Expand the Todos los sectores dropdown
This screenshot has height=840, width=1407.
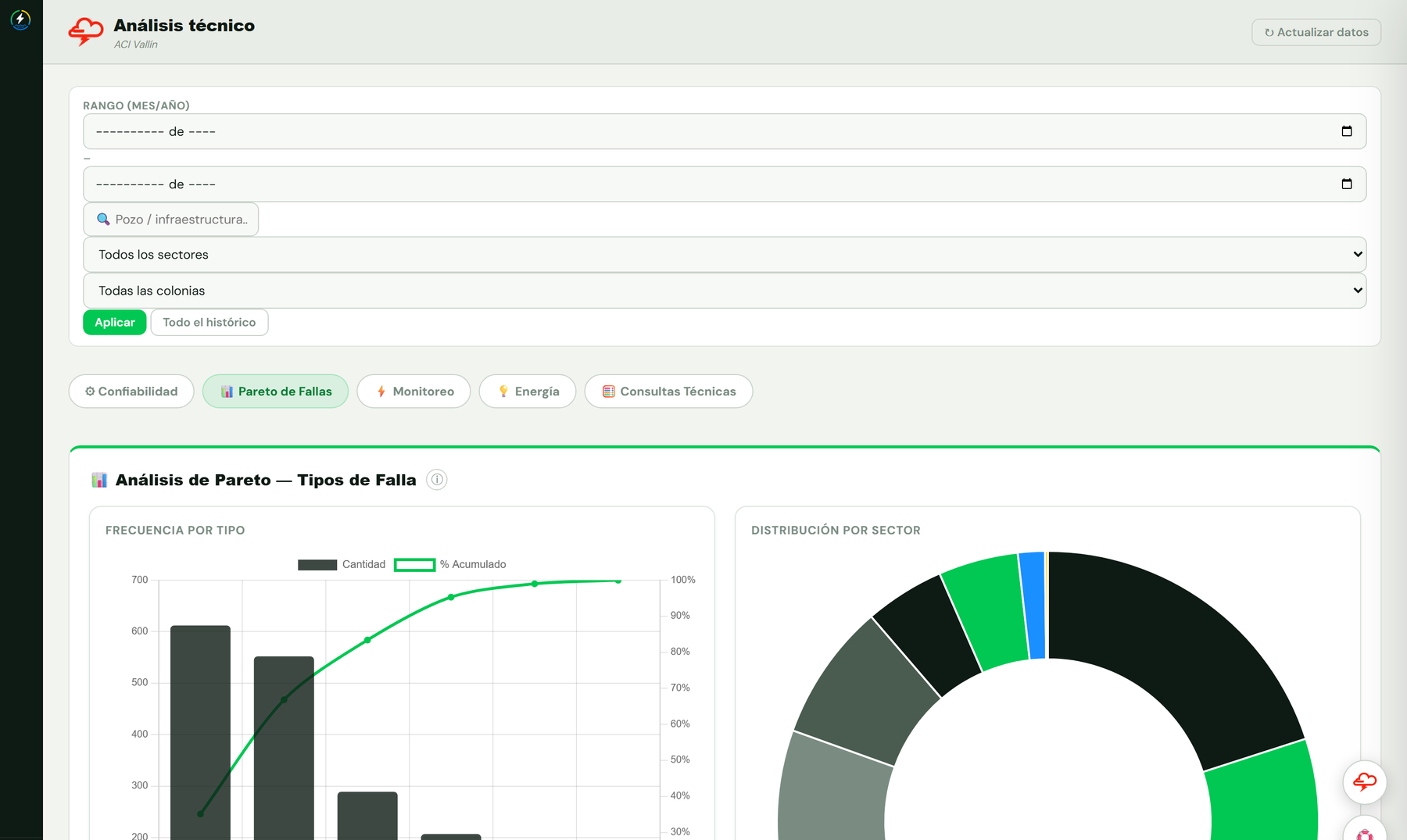pos(725,255)
